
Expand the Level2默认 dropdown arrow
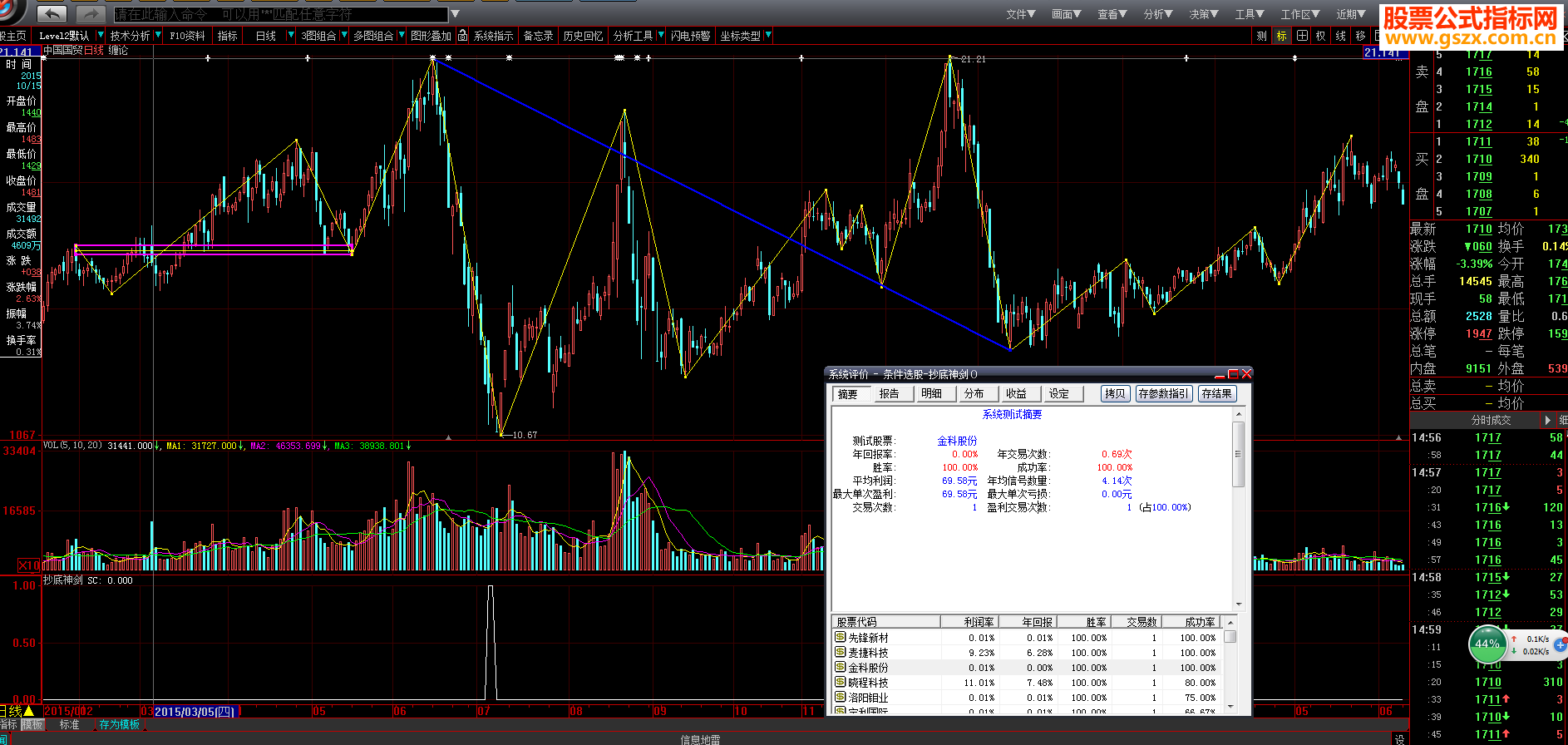pyautogui.click(x=101, y=36)
